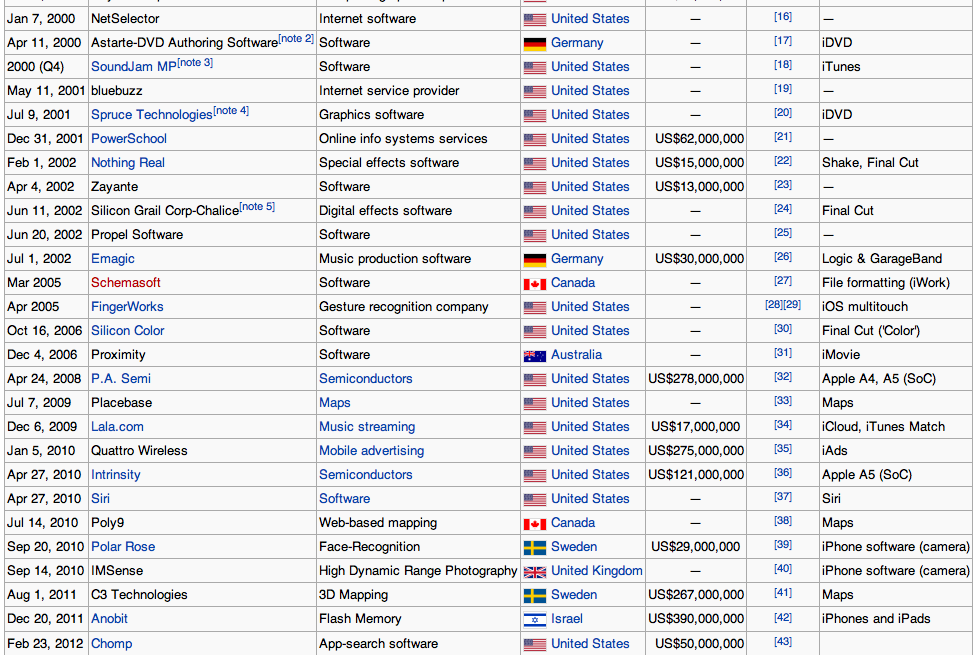Viewport: 977px width, 655px height.
Task: Open the Semiconductors link in the Intrinsity row
Action: [366, 474]
